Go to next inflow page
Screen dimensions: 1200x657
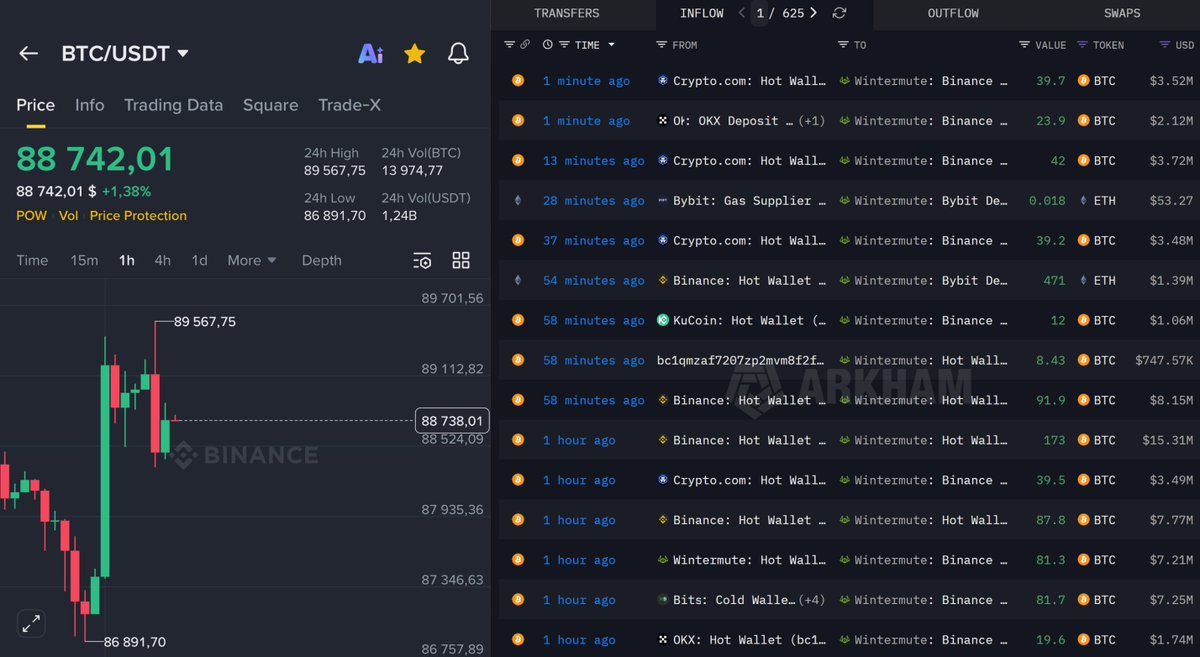tap(813, 13)
